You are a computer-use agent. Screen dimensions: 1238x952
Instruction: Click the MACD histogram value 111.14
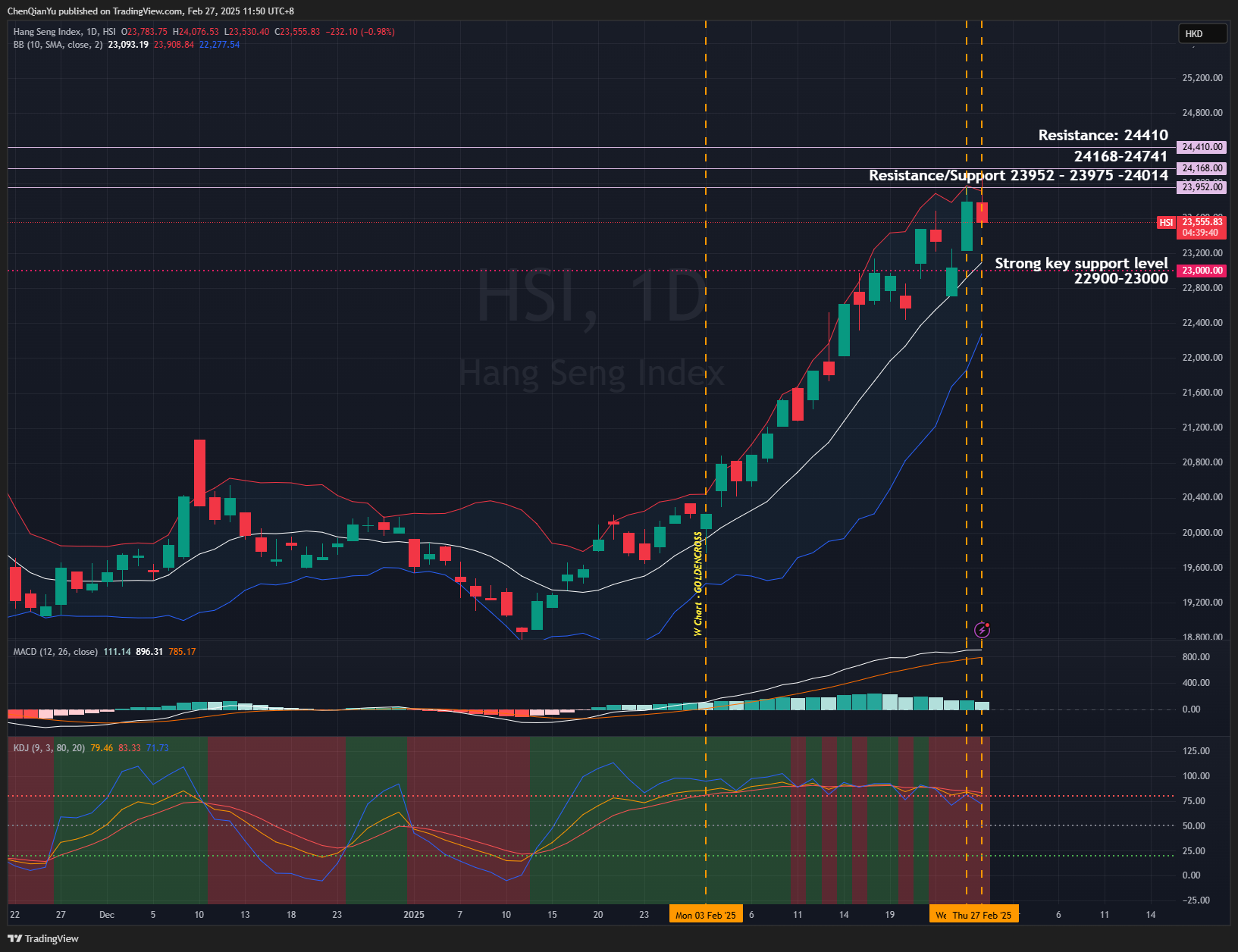[x=117, y=652]
